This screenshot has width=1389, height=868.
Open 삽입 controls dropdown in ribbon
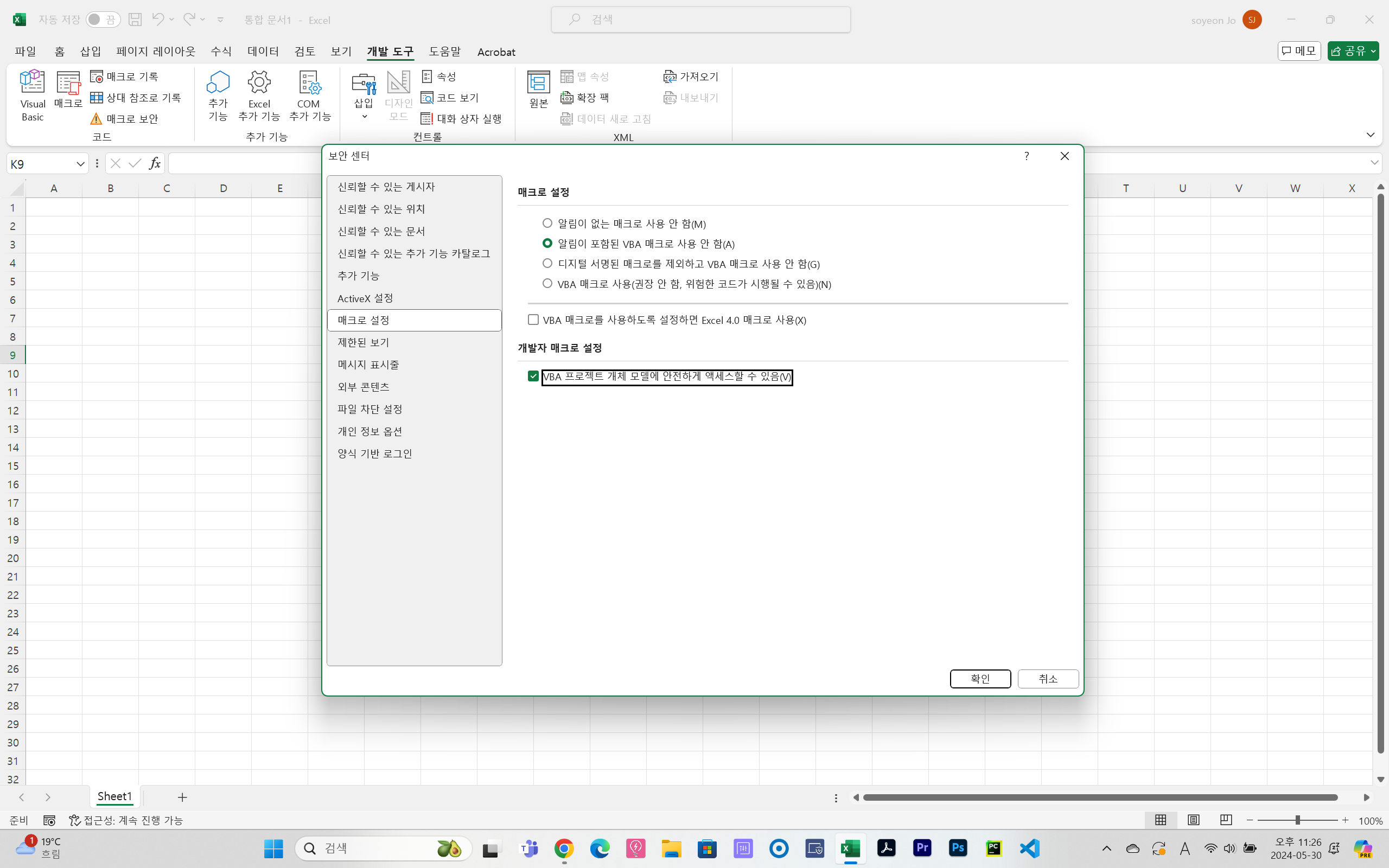pyautogui.click(x=364, y=96)
